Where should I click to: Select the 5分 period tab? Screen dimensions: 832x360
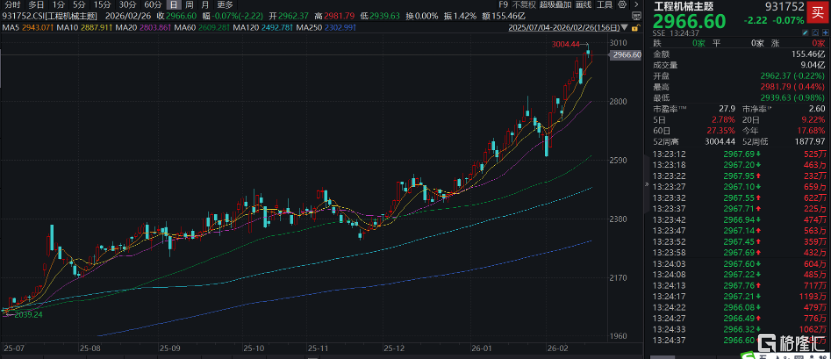(x=79, y=4)
